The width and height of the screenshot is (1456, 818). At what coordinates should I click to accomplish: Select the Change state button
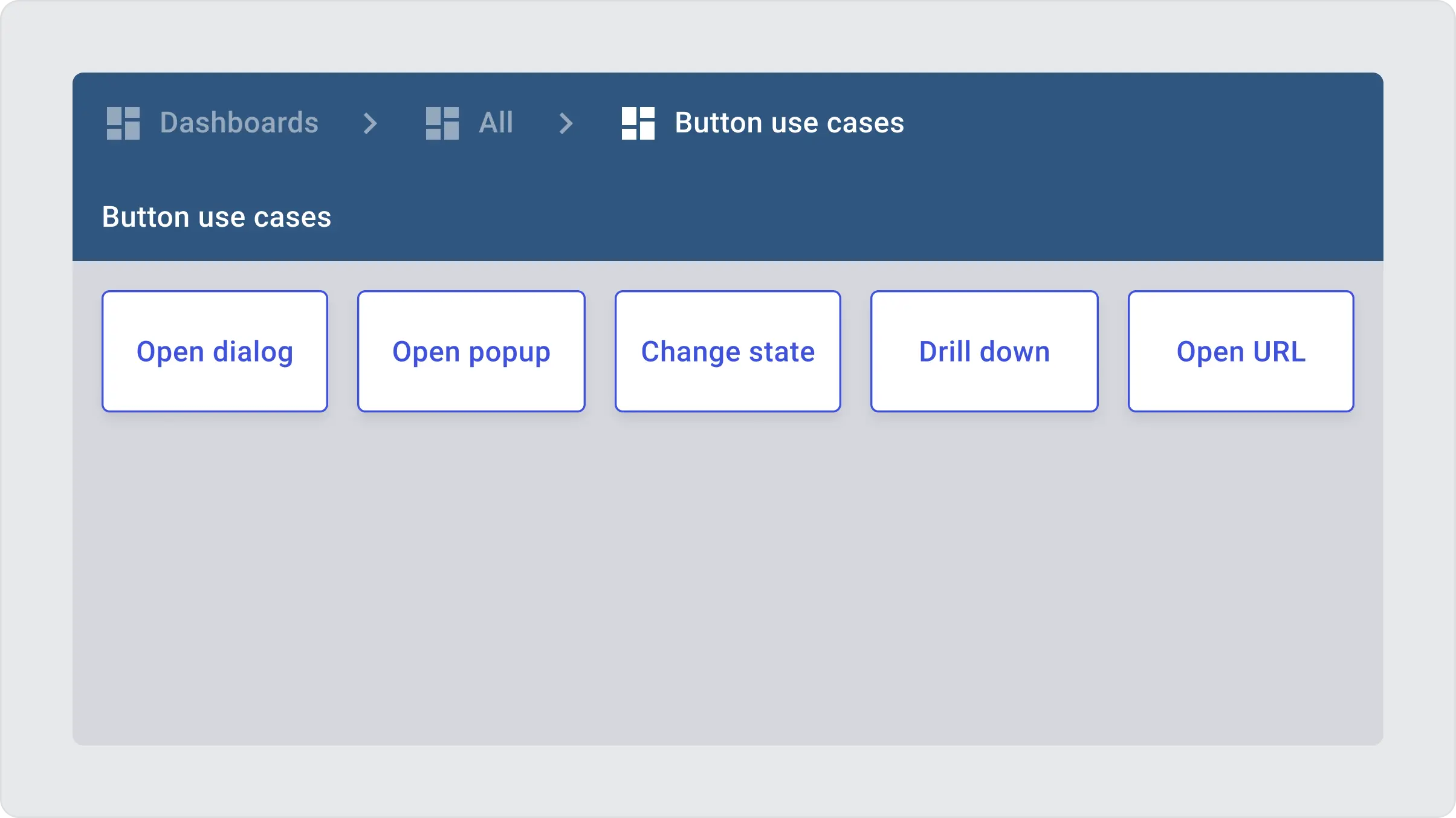point(728,351)
